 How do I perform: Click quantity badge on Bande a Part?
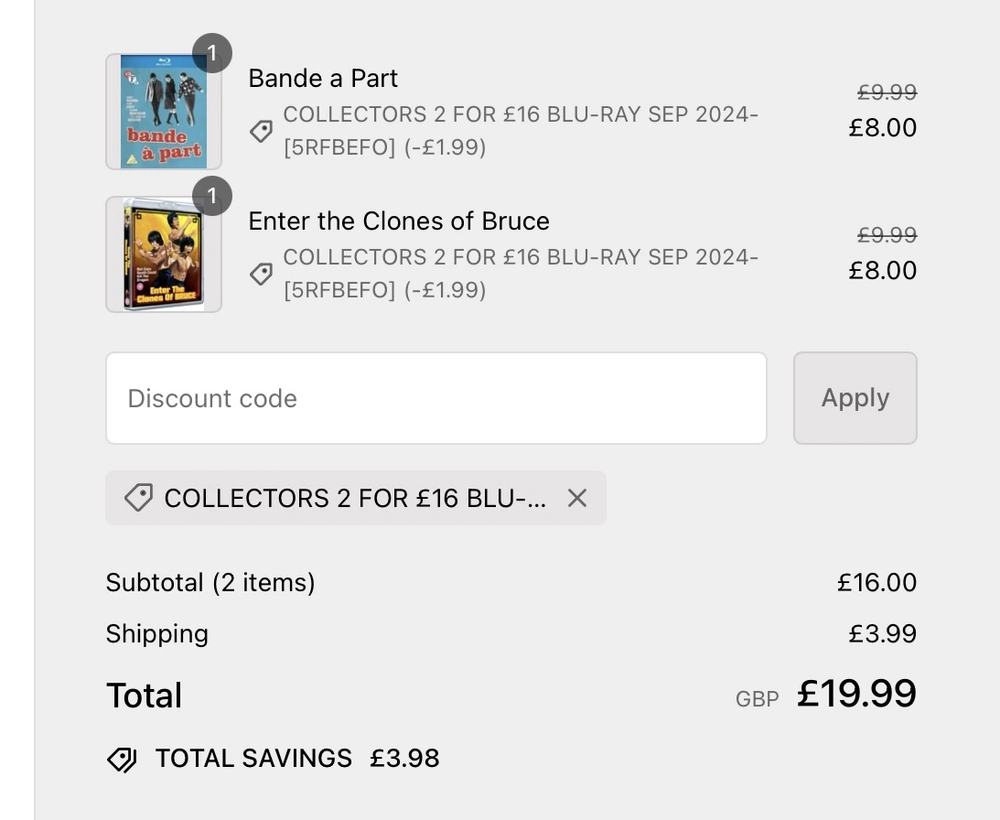212,53
